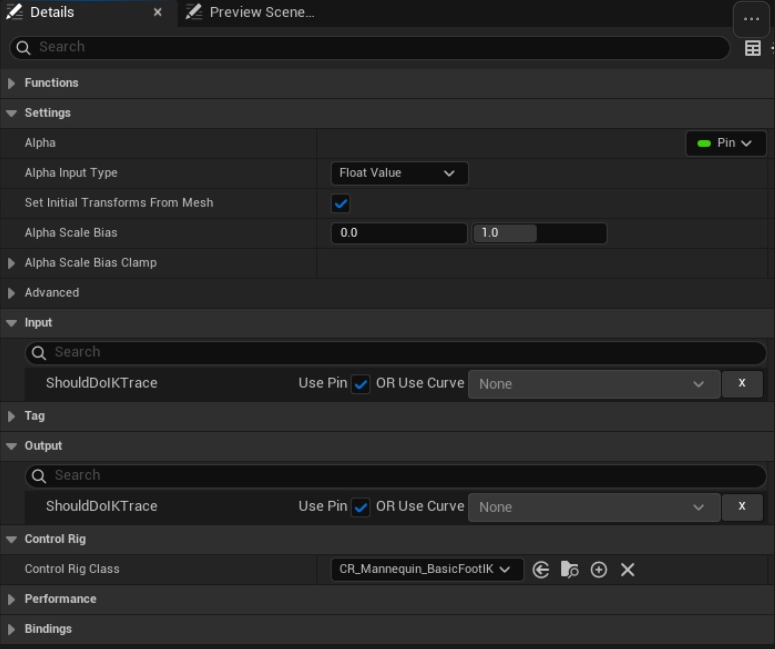Viewport: 775px width, 649px height.
Task: Click X button for Output ShouldDoIKTrace
Action: [742, 507]
